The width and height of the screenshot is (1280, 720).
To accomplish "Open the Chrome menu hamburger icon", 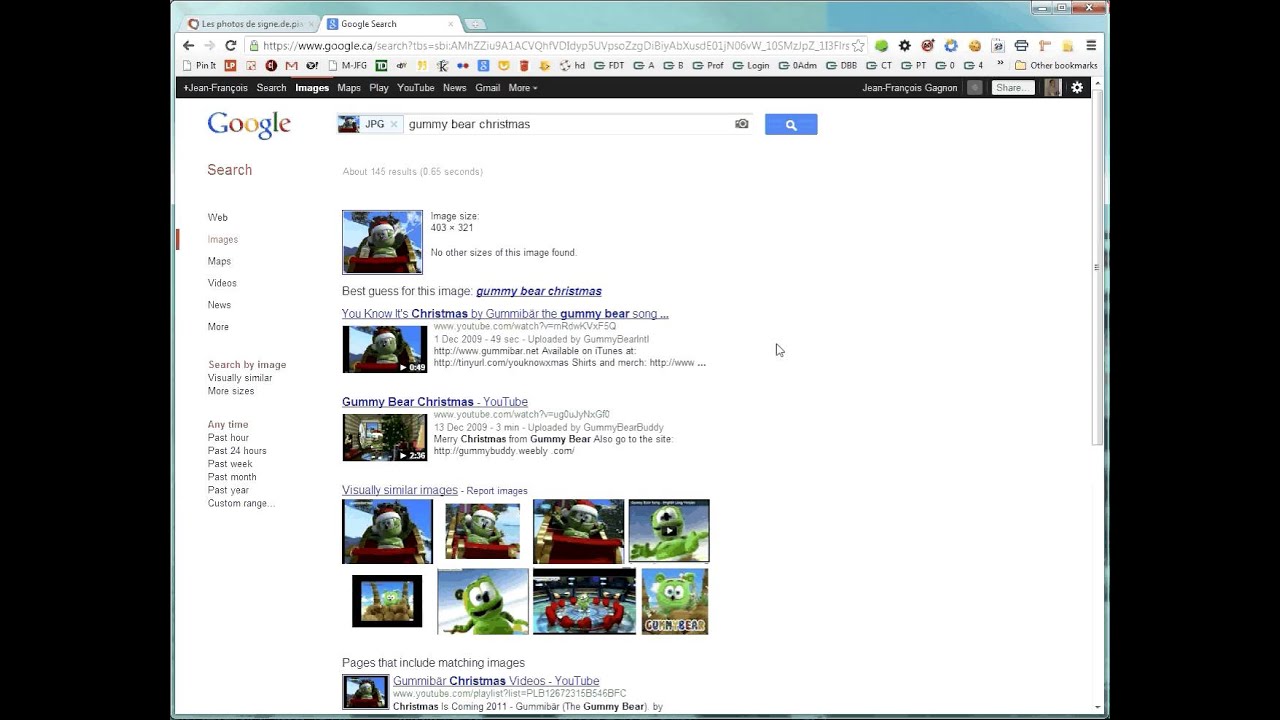I will [1091, 45].
